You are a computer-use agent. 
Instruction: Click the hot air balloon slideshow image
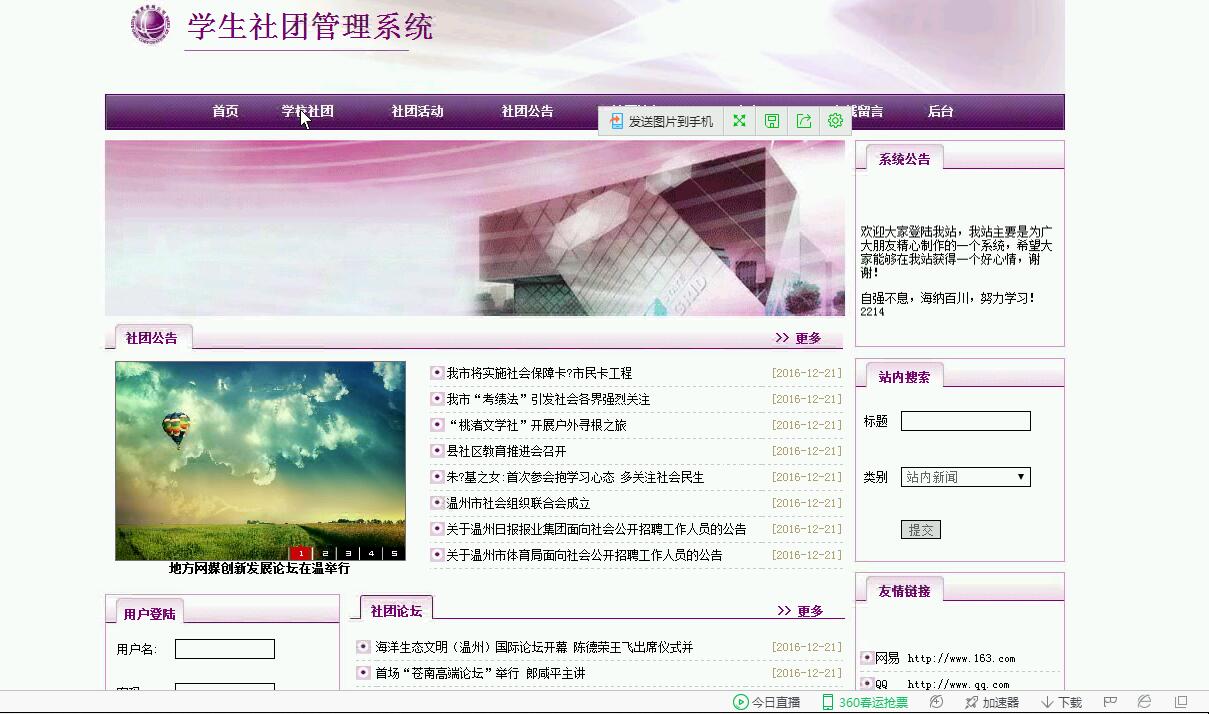tap(260, 461)
